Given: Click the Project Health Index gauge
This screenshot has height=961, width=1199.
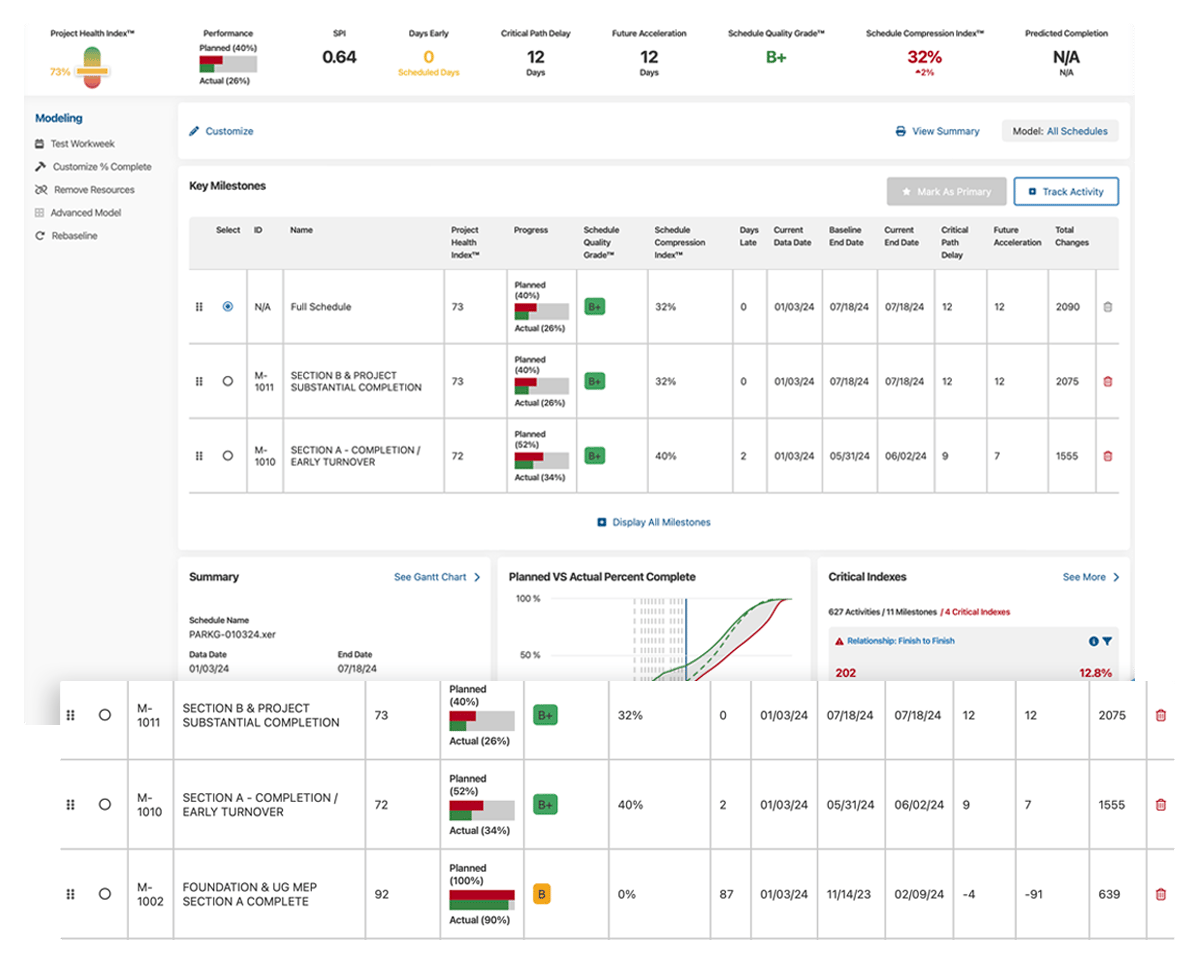Looking at the screenshot, I should point(93,68).
